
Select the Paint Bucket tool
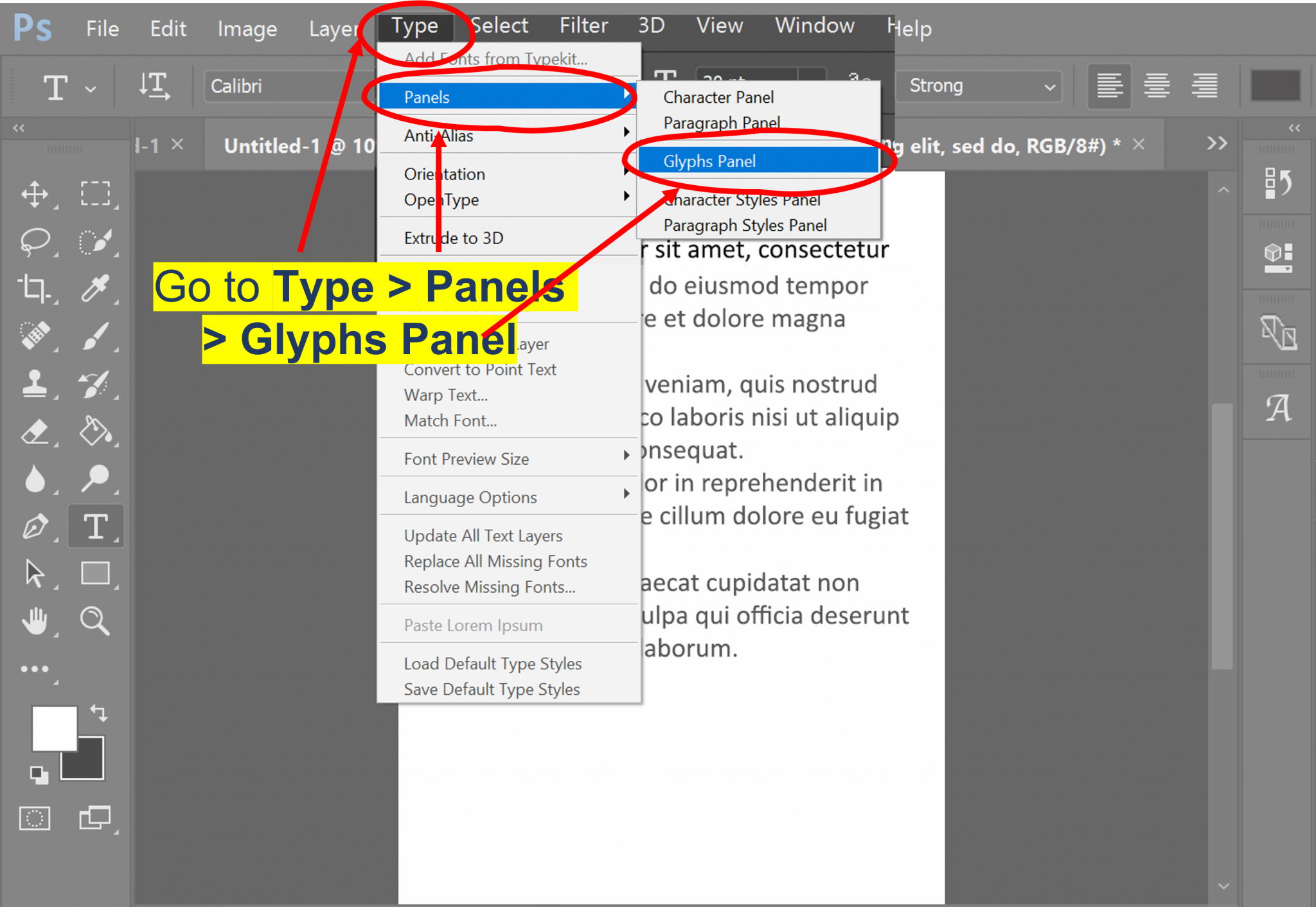[95, 431]
